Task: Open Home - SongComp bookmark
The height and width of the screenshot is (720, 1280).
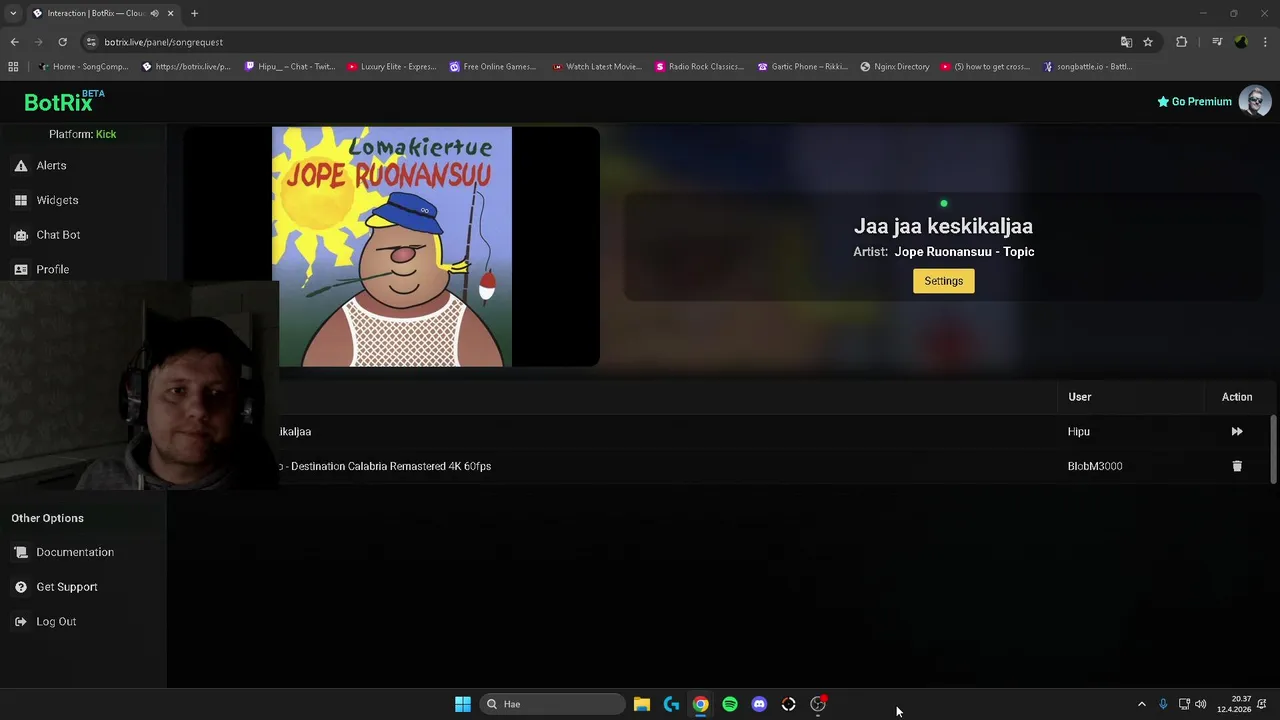Action: [x=84, y=67]
